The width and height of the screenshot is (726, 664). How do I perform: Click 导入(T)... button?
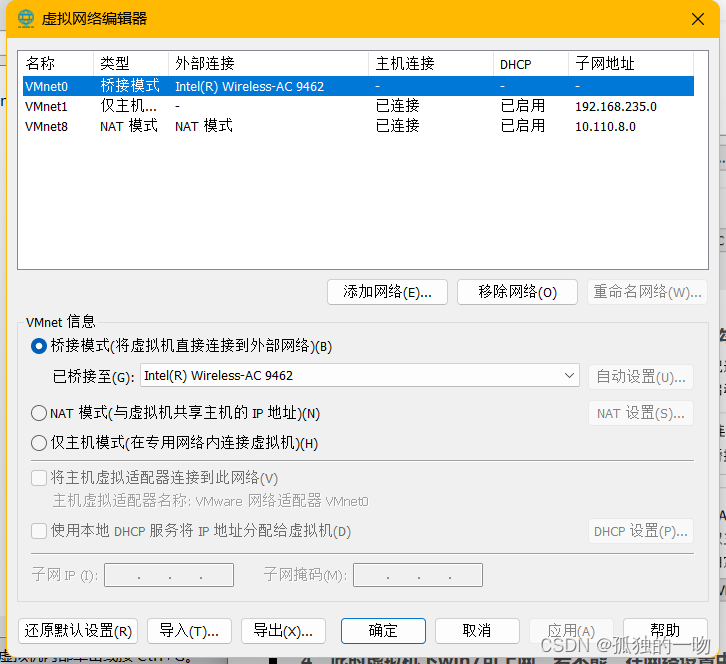click(x=189, y=631)
